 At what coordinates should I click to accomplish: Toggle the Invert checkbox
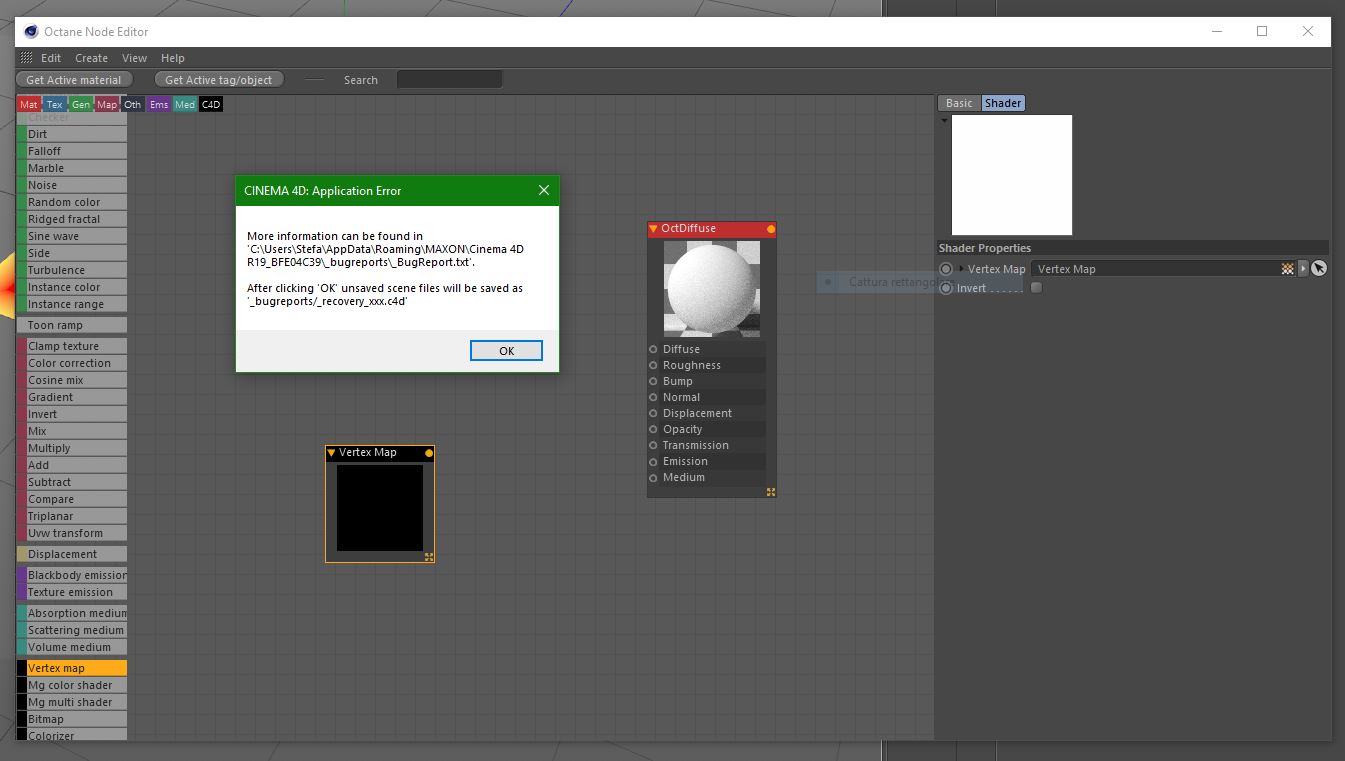click(1036, 288)
